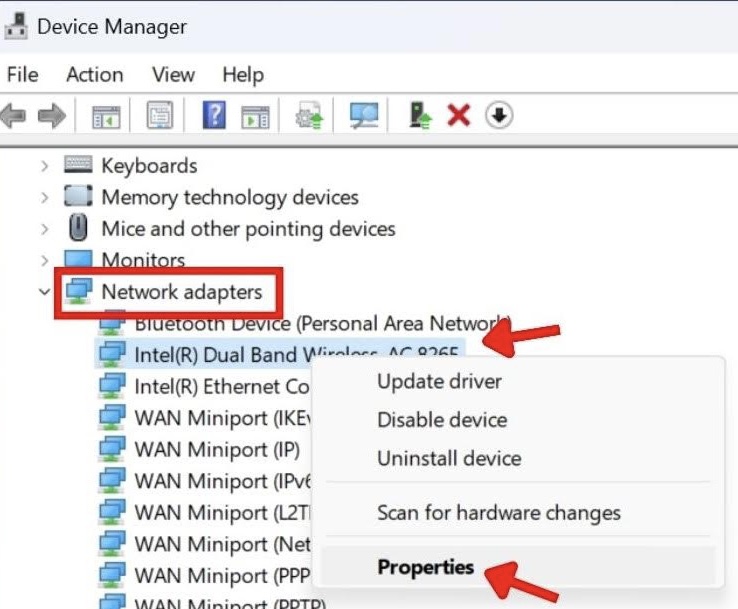The image size is (738, 609).
Task: Select Intel(R) Ethernet Connection entry
Action: 221,386
